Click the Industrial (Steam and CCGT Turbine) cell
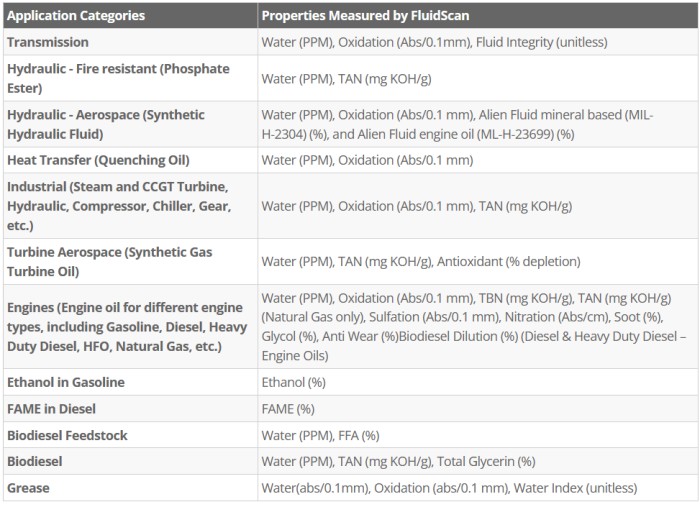 [118, 206]
